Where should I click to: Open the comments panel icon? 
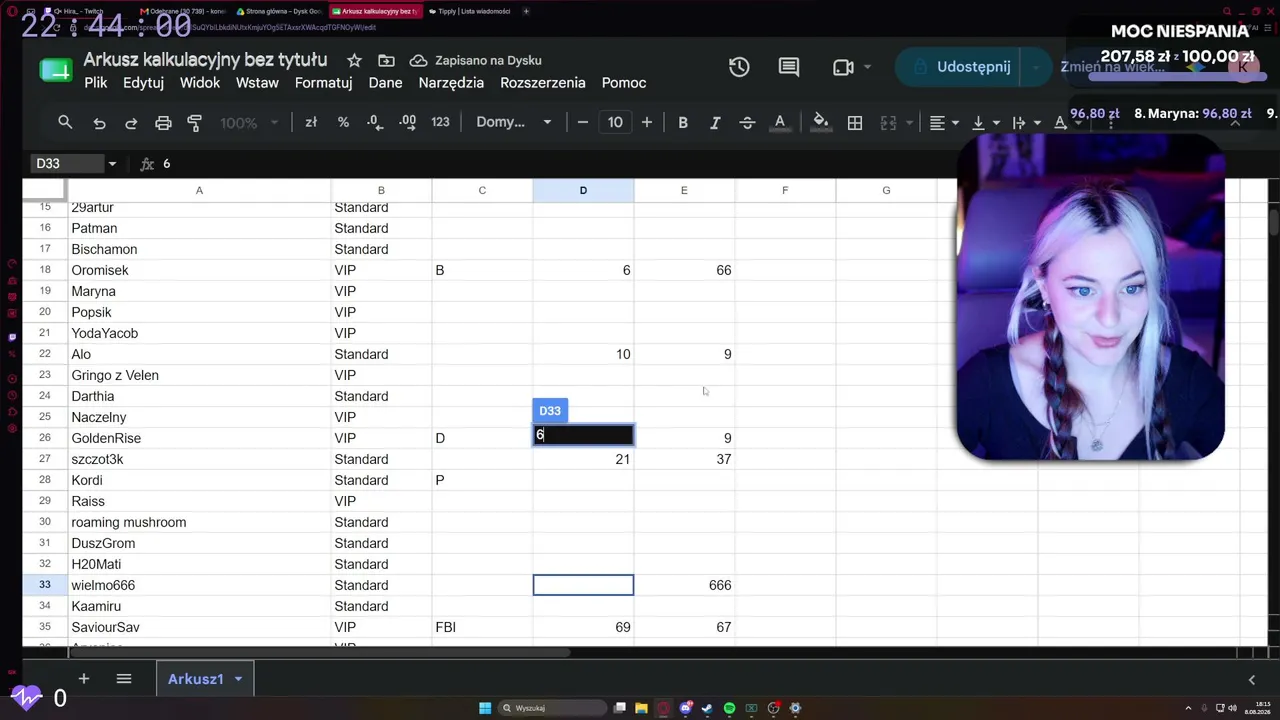coord(789,67)
